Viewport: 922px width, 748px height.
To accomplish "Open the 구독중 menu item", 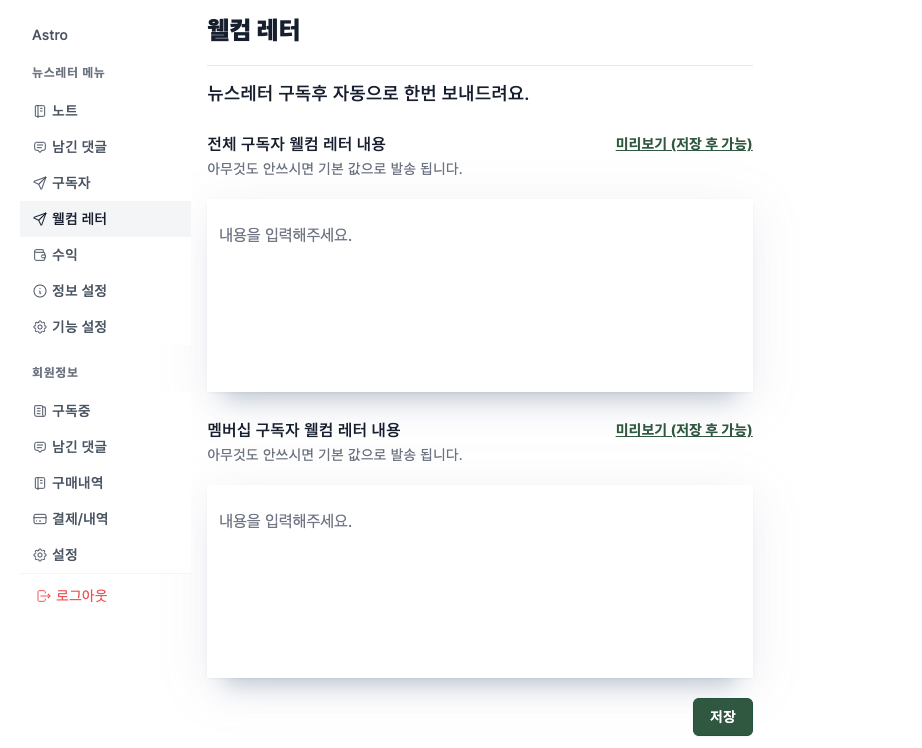I will tap(72, 411).
